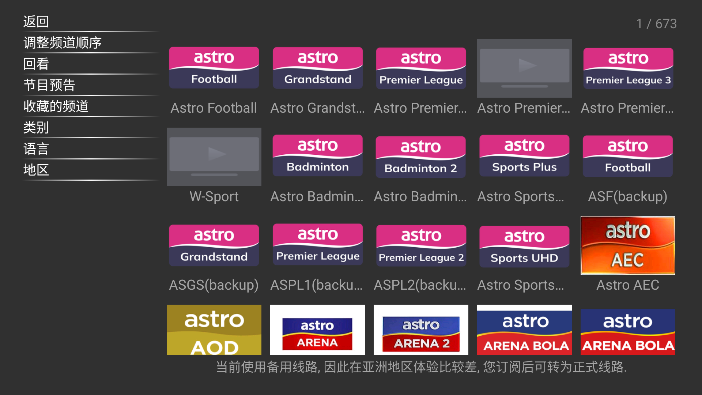The width and height of the screenshot is (702, 395).
Task: Open the Astro Arena channel logo
Action: click(x=317, y=330)
